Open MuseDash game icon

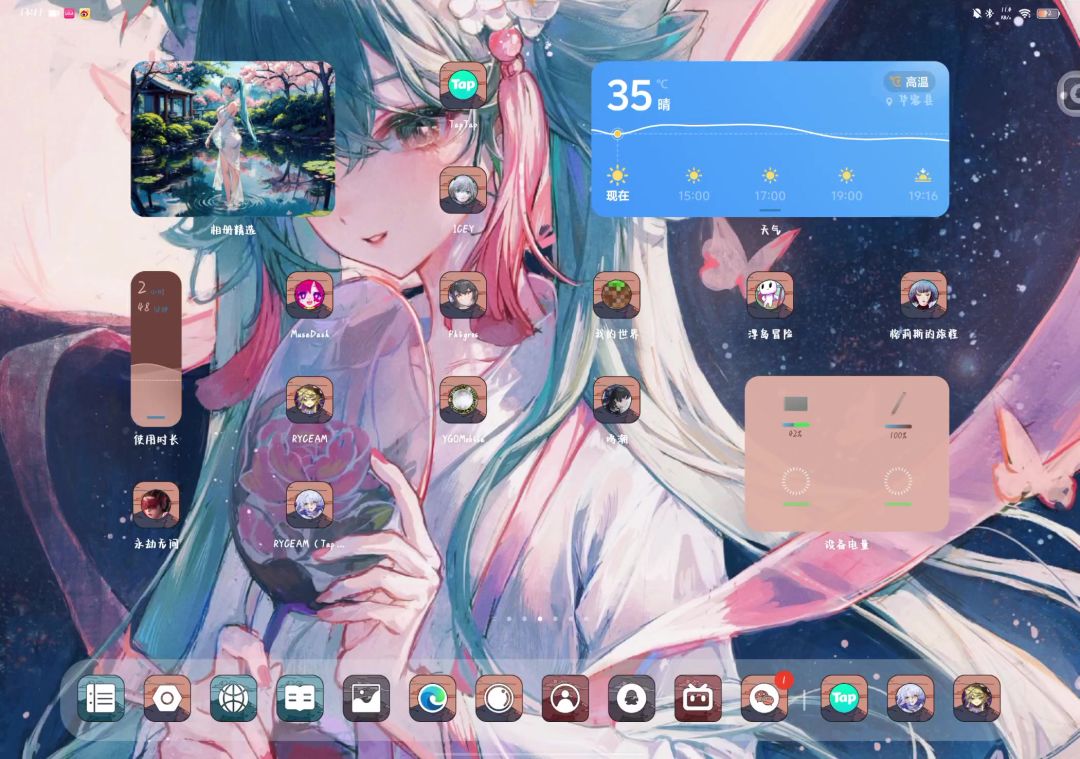pyautogui.click(x=309, y=295)
